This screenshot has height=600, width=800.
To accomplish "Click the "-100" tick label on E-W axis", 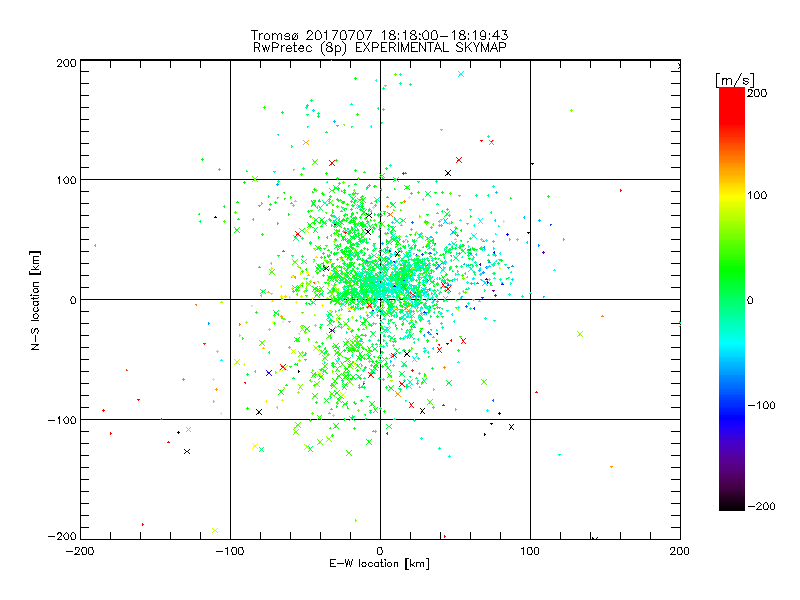I will tap(230, 551).
